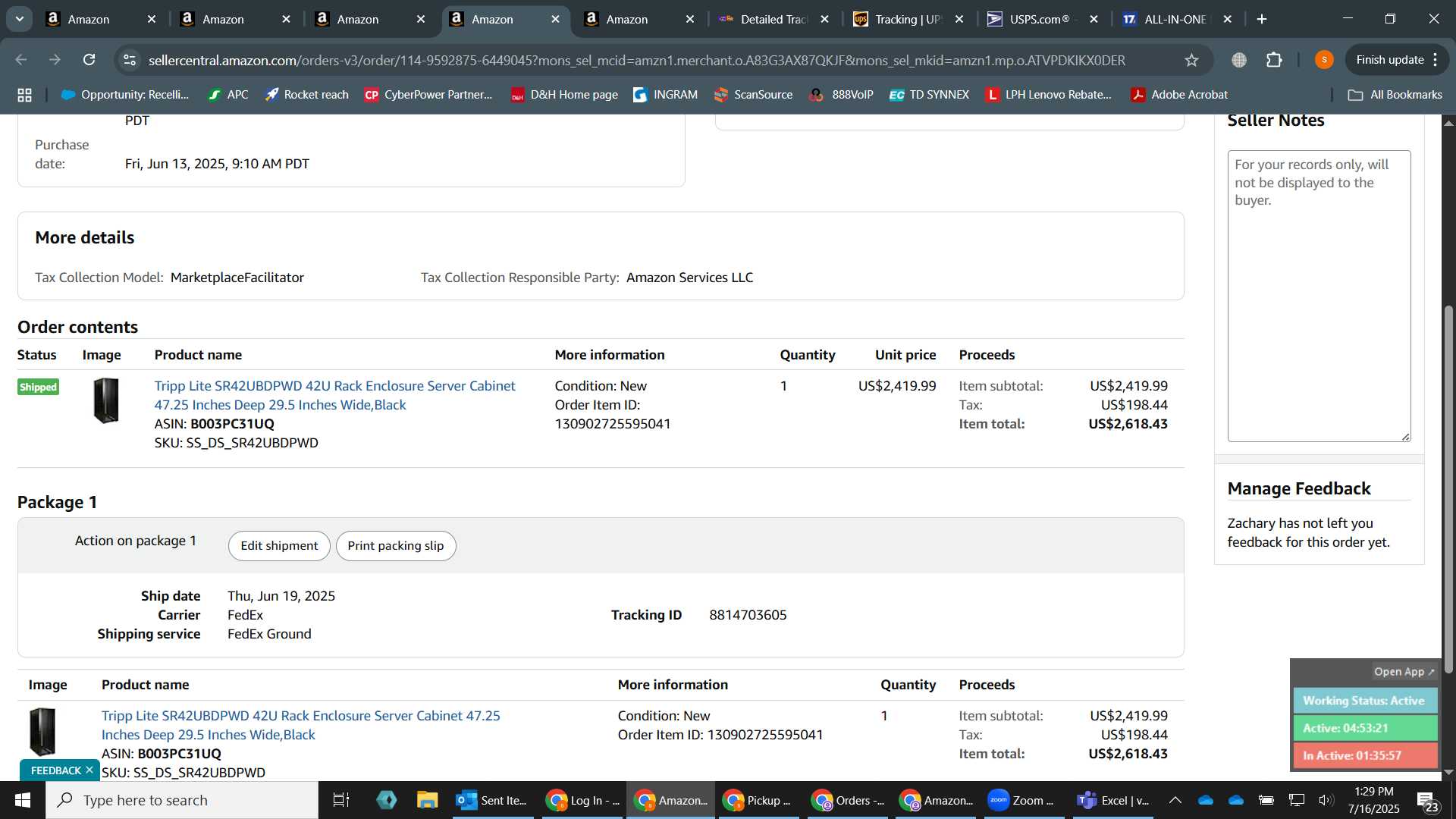
Task: Click the Finish update button
Action: [1397, 60]
